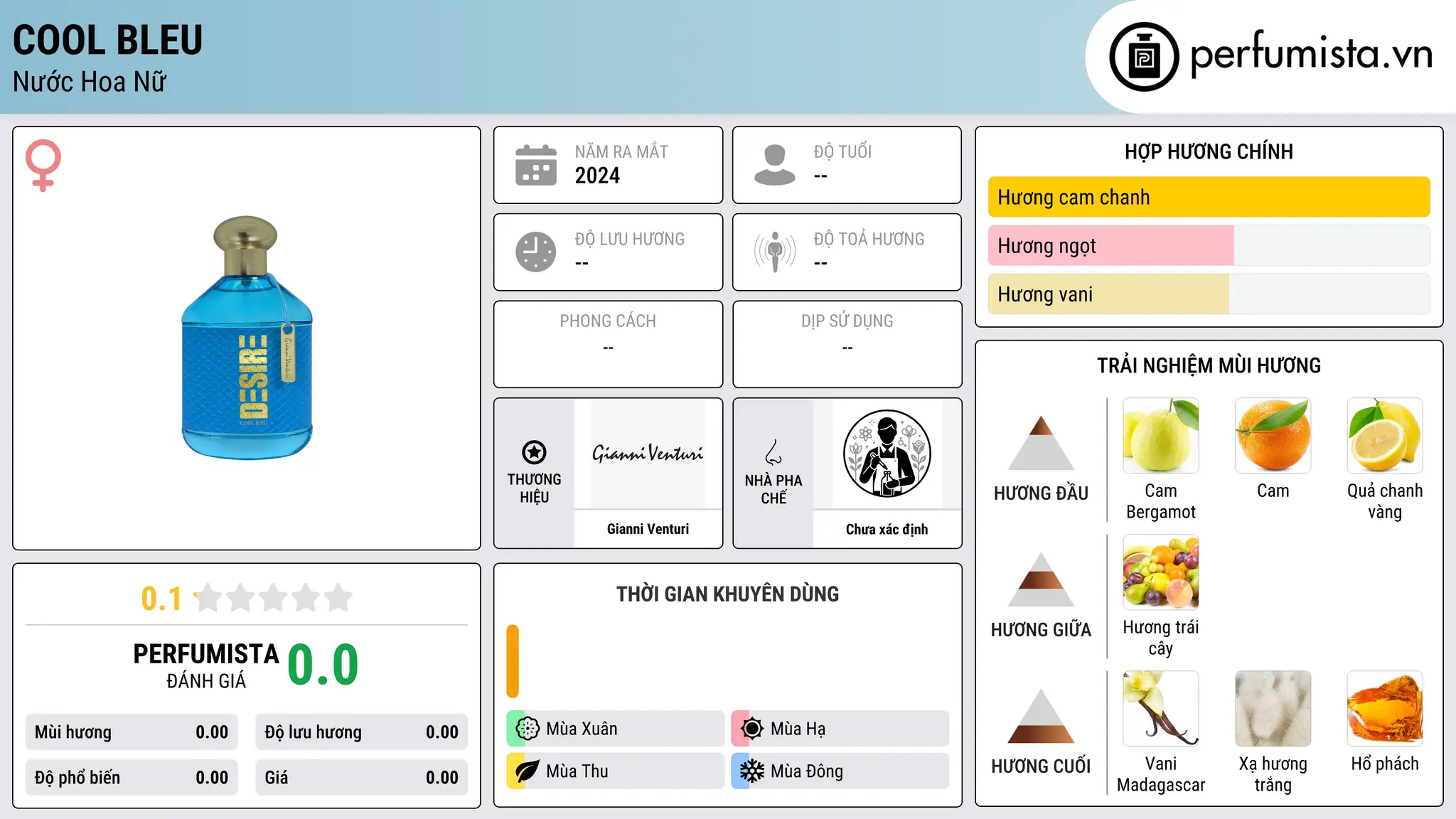Click the spring flower icon for Mùa Xuân

click(528, 729)
